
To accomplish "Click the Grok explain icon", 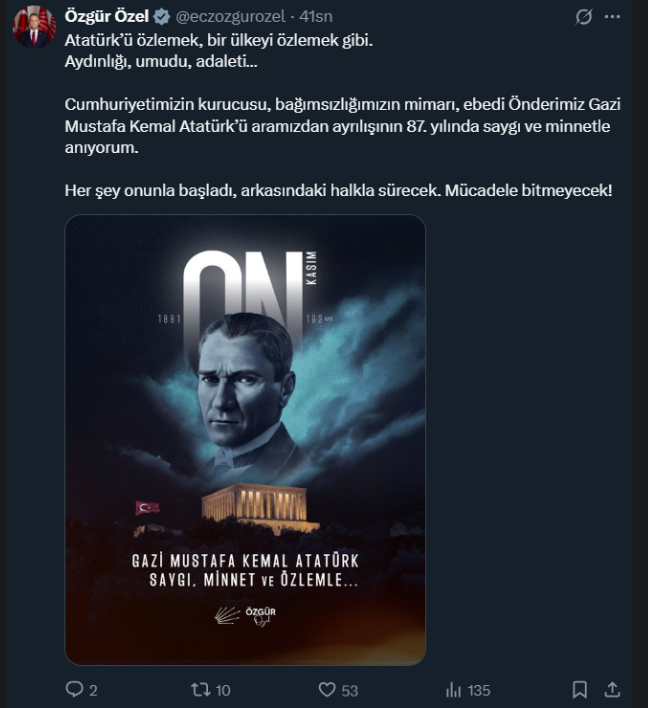I will (x=583, y=17).
